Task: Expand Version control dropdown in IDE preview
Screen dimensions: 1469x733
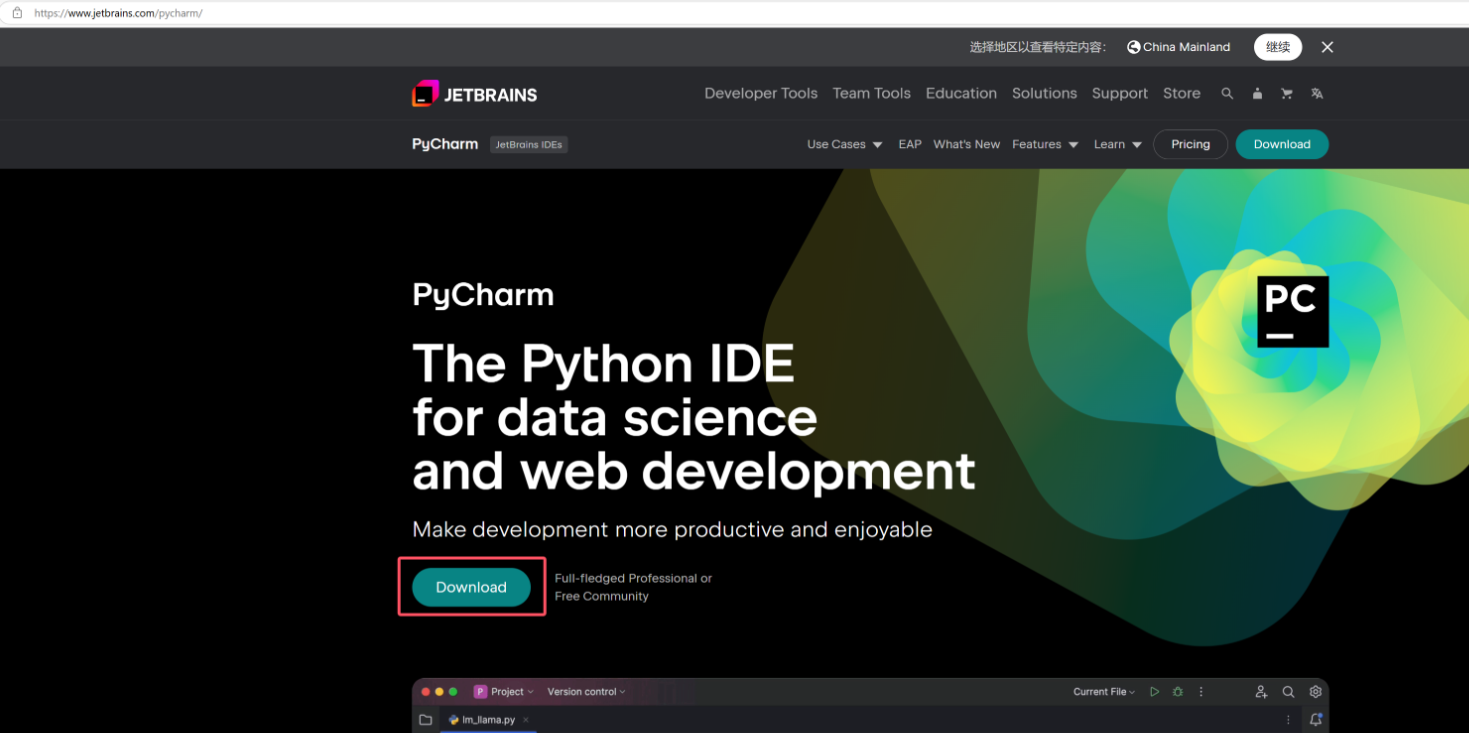Action: pos(586,692)
